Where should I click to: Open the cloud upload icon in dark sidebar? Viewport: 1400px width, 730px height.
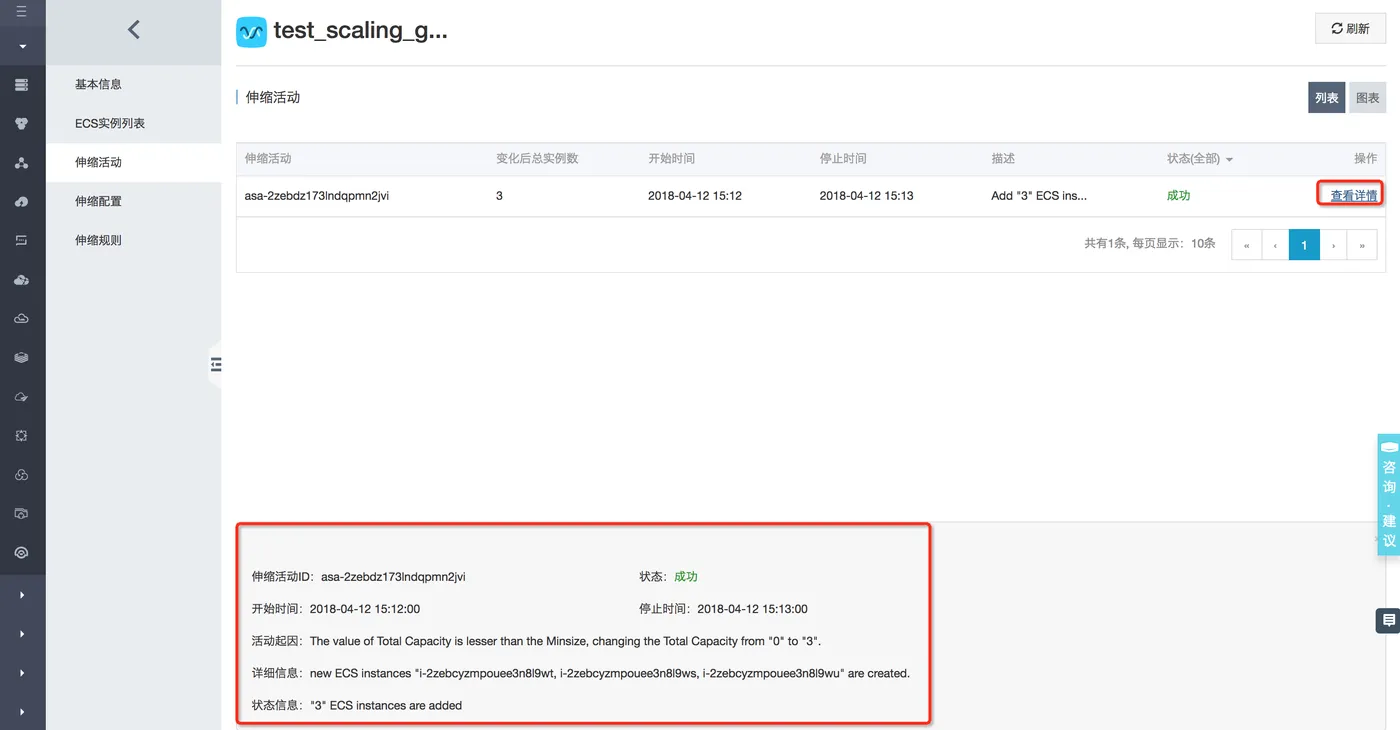[22, 202]
